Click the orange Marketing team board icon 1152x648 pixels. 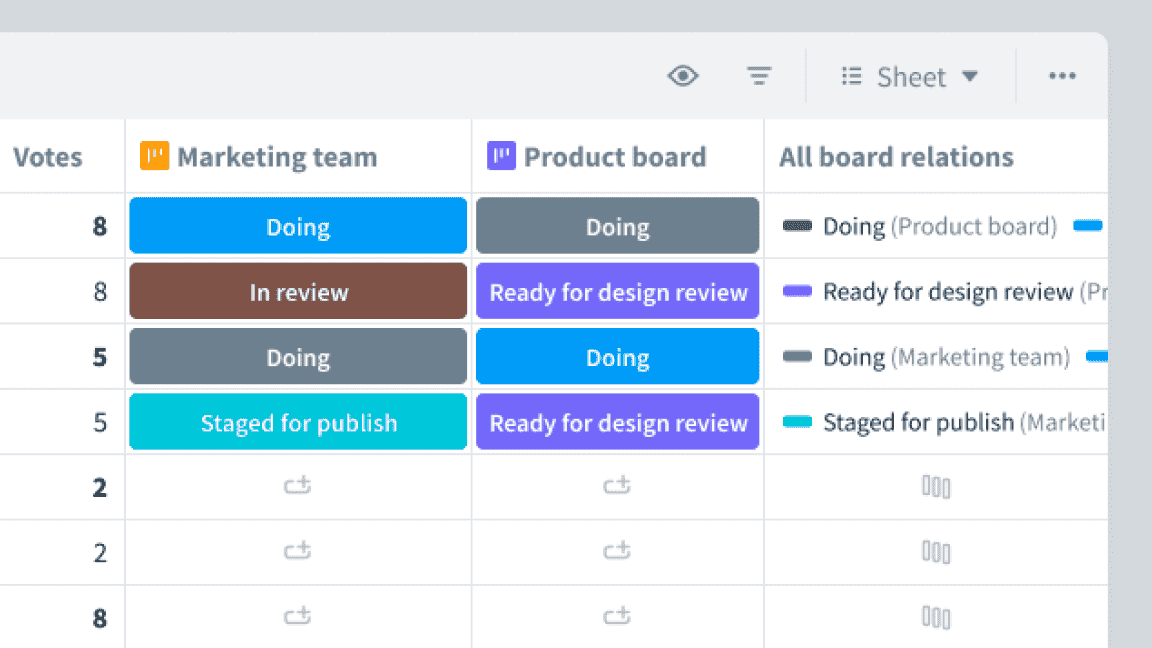(x=154, y=156)
